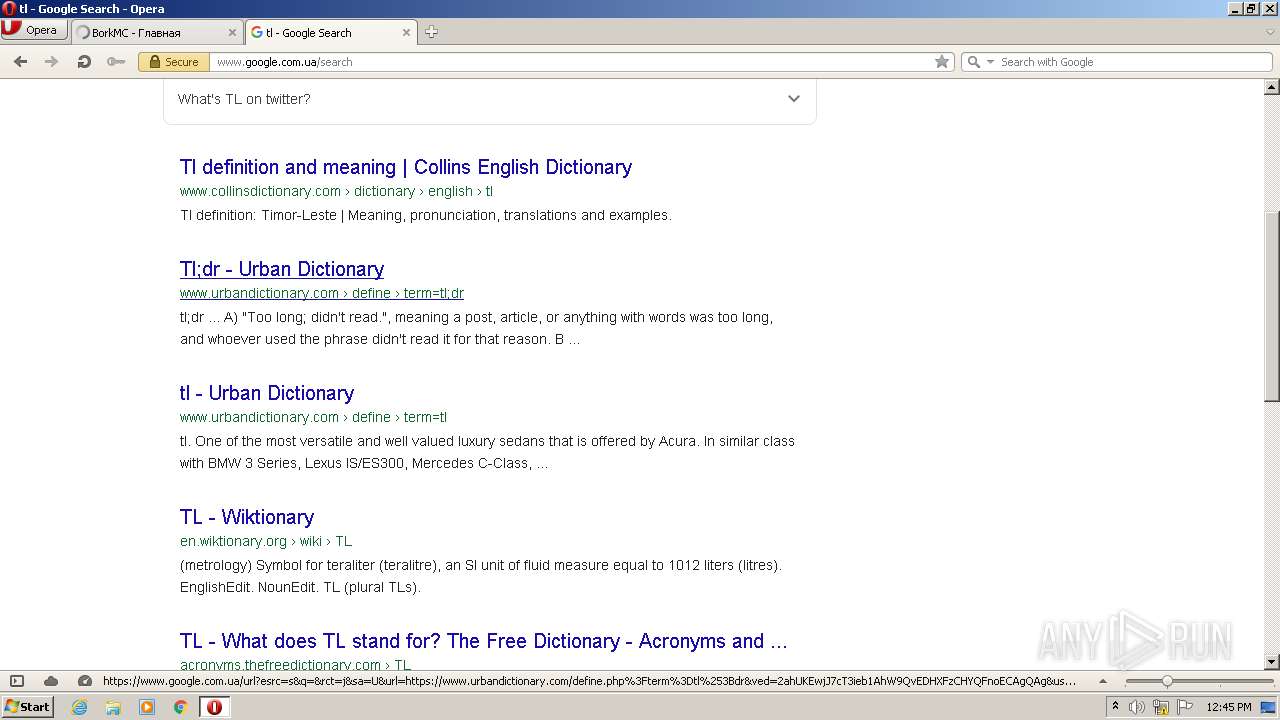This screenshot has height=720, width=1280.
Task: Open the network tray icon
Action: tap(1160, 707)
